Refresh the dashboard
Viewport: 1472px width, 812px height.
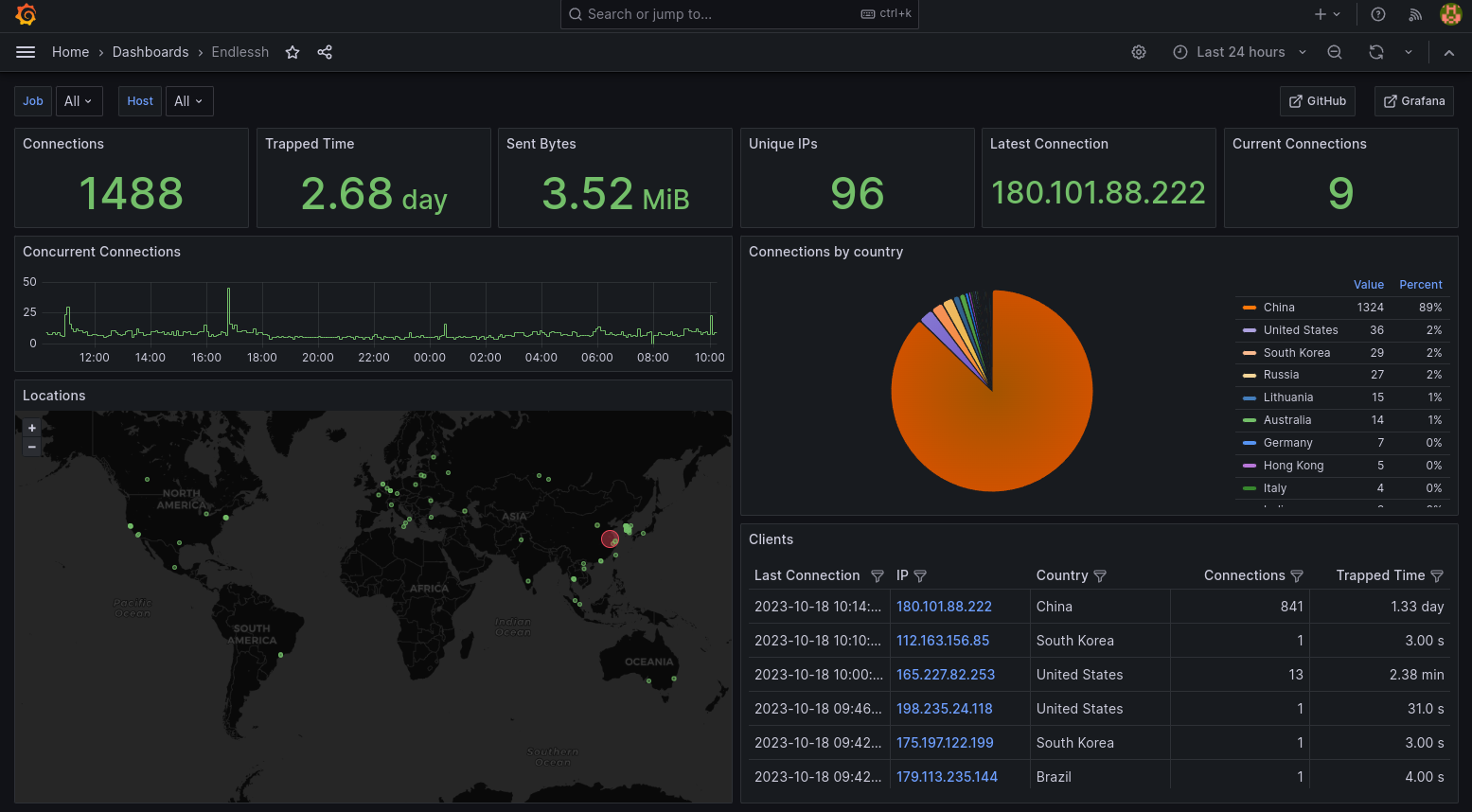(x=1376, y=52)
